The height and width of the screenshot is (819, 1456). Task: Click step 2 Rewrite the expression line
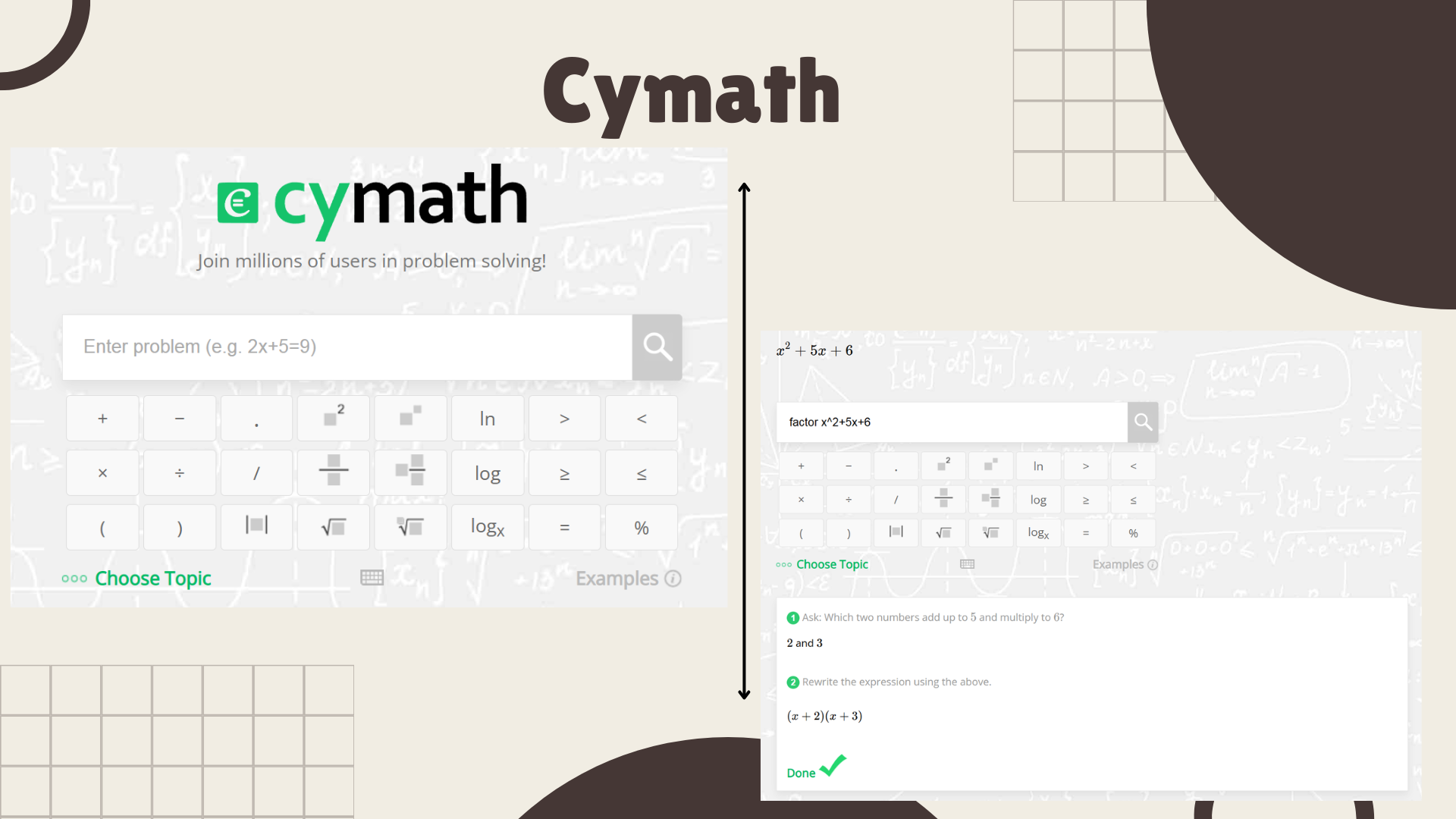pos(889,682)
